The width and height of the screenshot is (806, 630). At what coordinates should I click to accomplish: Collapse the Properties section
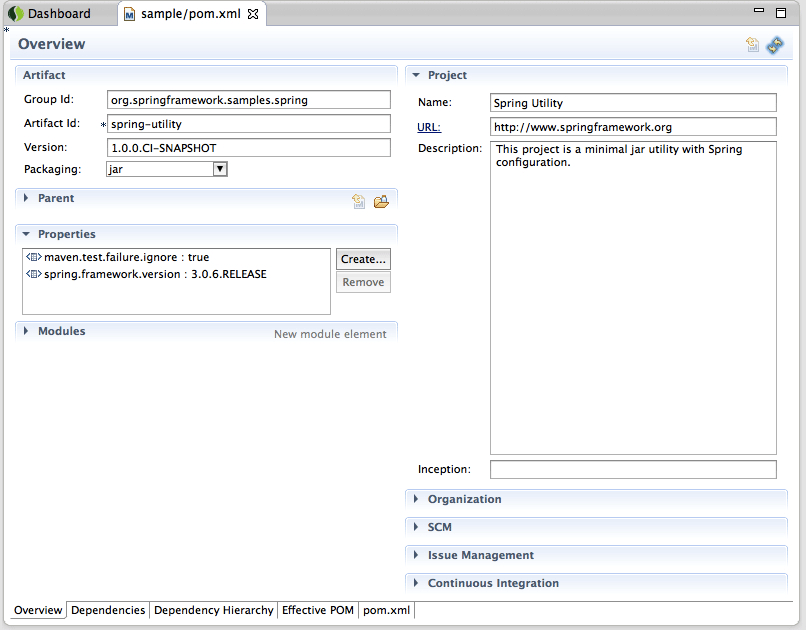coord(26,234)
